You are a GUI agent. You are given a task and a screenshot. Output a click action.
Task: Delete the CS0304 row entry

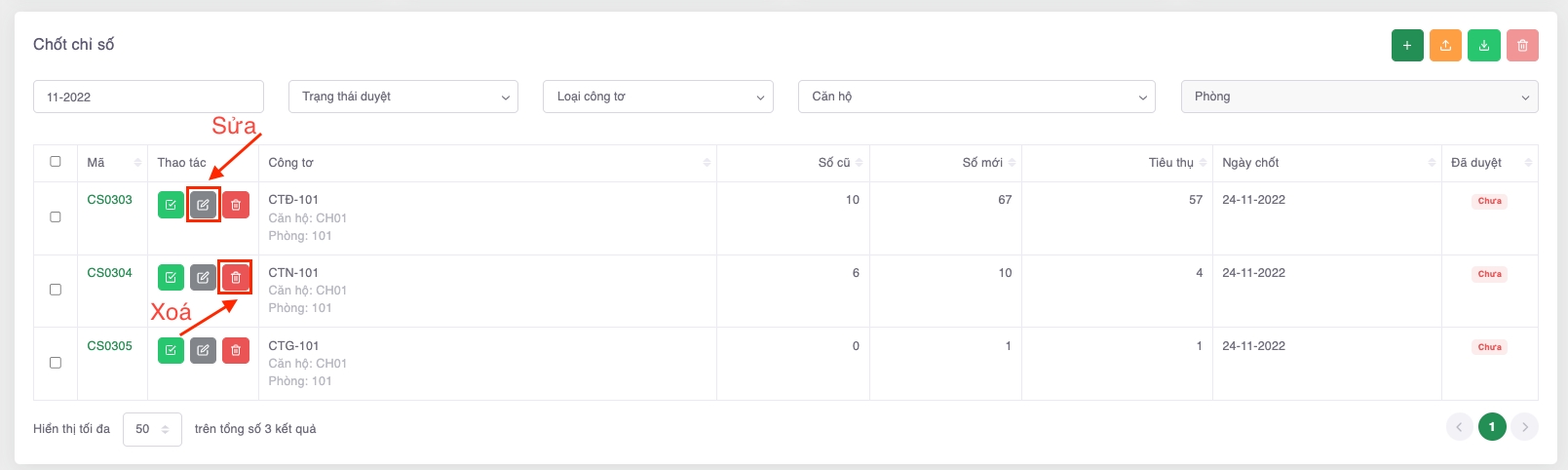coord(235,278)
